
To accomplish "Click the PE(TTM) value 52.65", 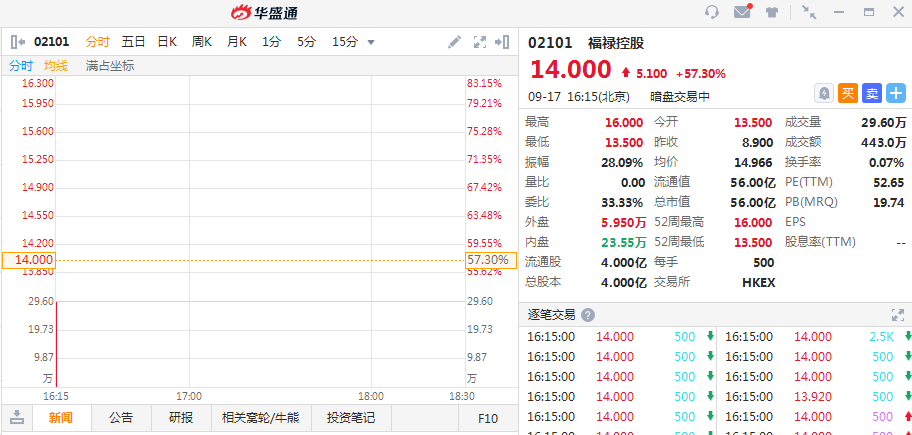I will pyautogui.click(x=889, y=183).
